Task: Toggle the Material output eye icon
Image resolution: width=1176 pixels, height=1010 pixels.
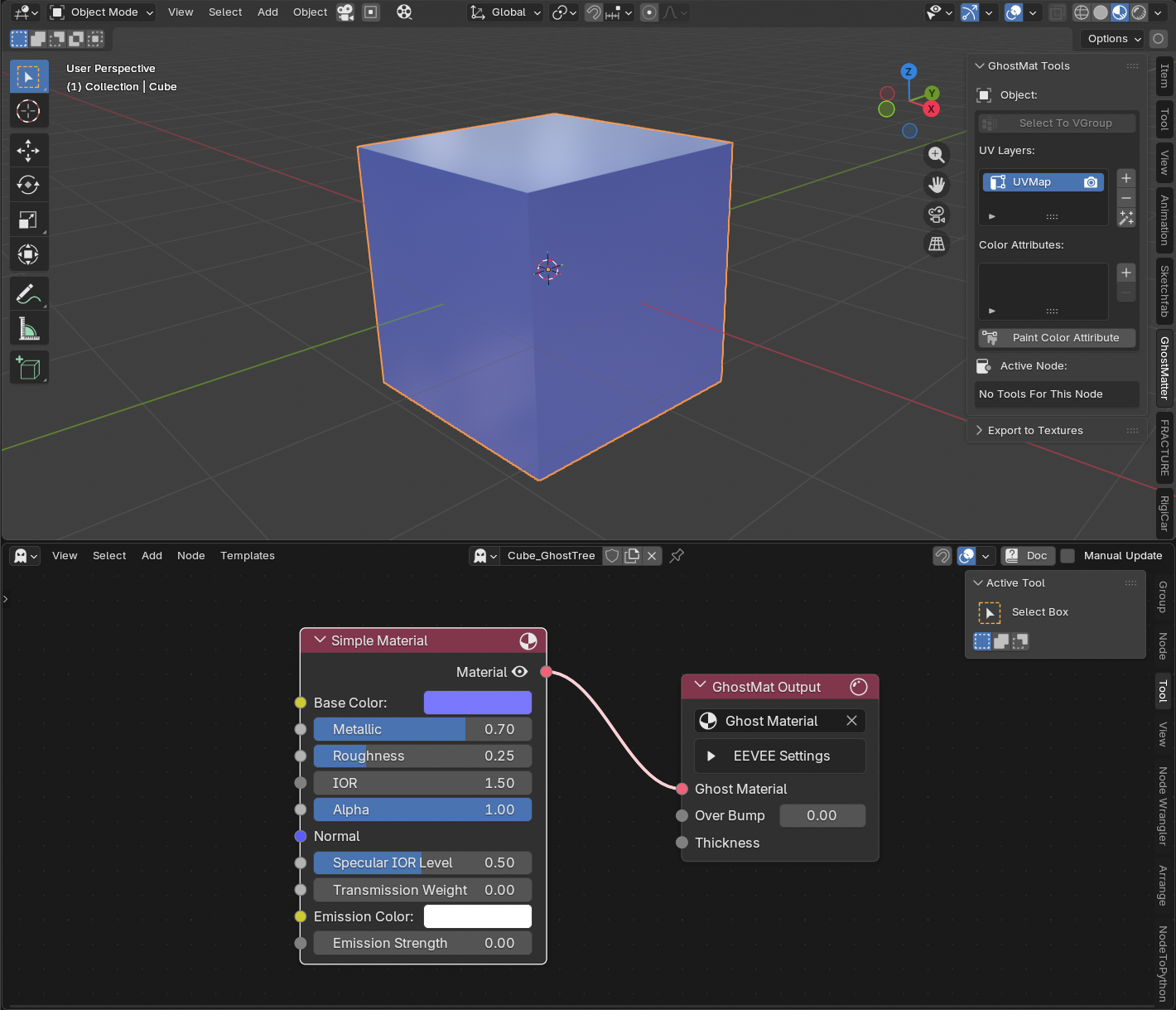Action: pos(520,672)
